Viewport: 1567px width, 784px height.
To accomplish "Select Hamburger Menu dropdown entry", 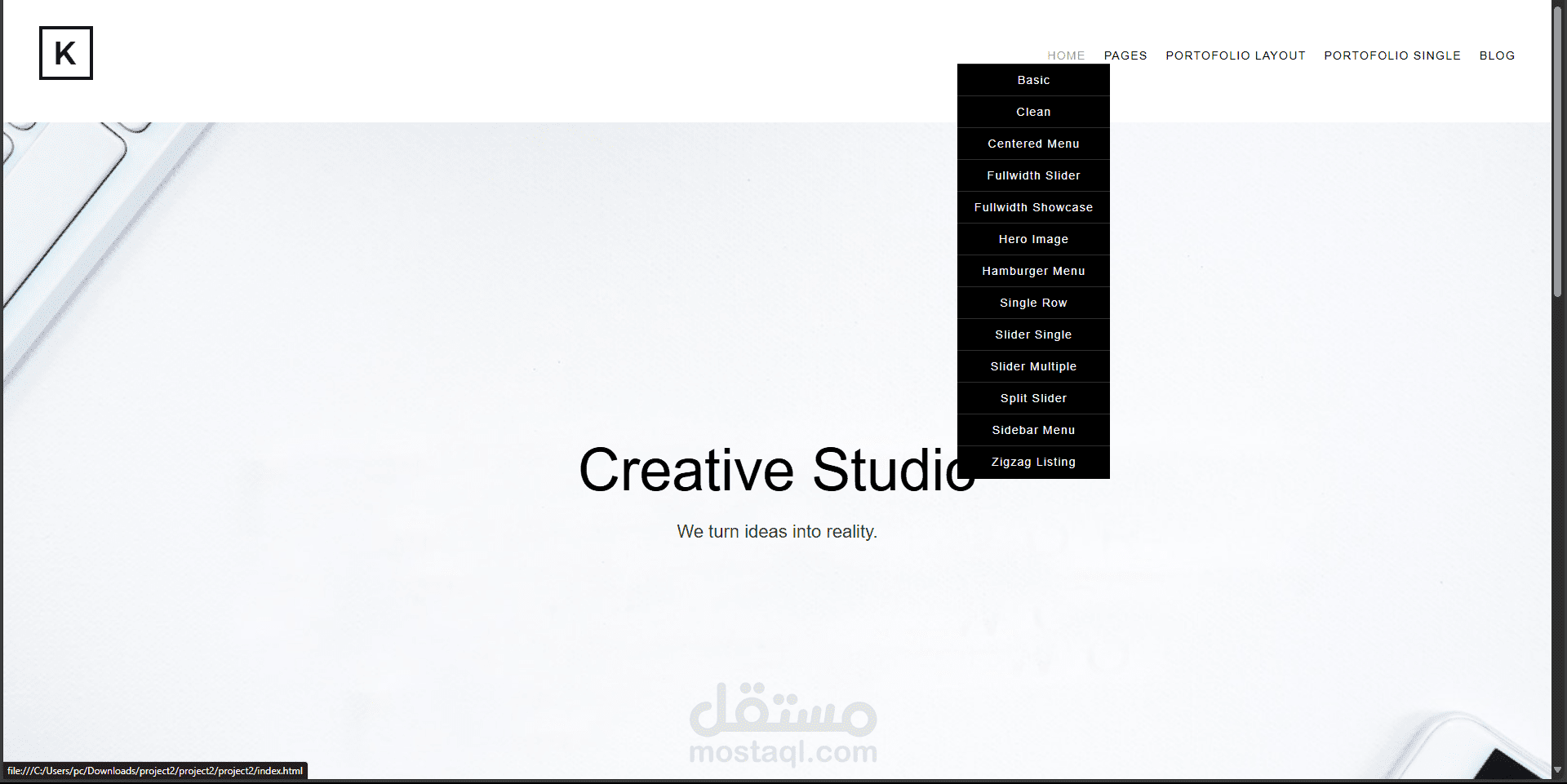I will point(1033,271).
